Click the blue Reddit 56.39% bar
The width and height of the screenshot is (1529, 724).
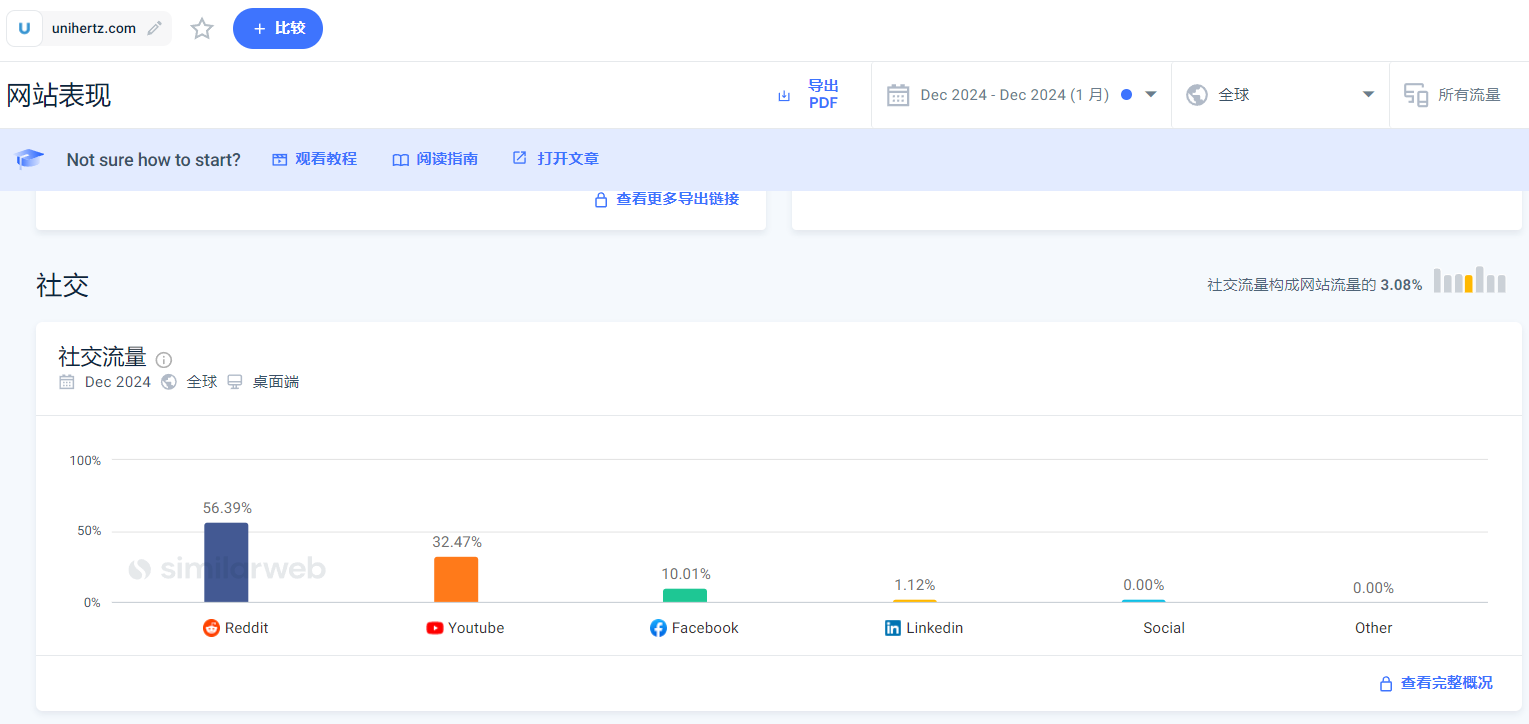coord(226,563)
